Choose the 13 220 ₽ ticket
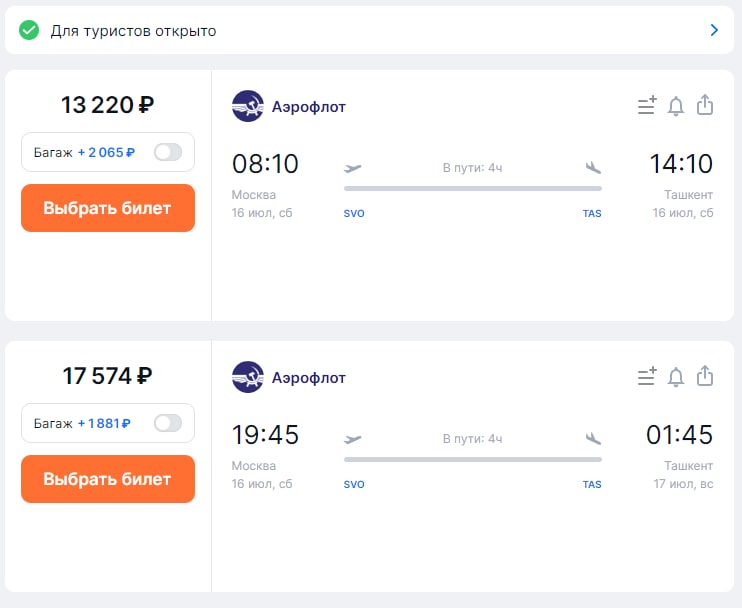The height and width of the screenshot is (608, 742). click(107, 208)
